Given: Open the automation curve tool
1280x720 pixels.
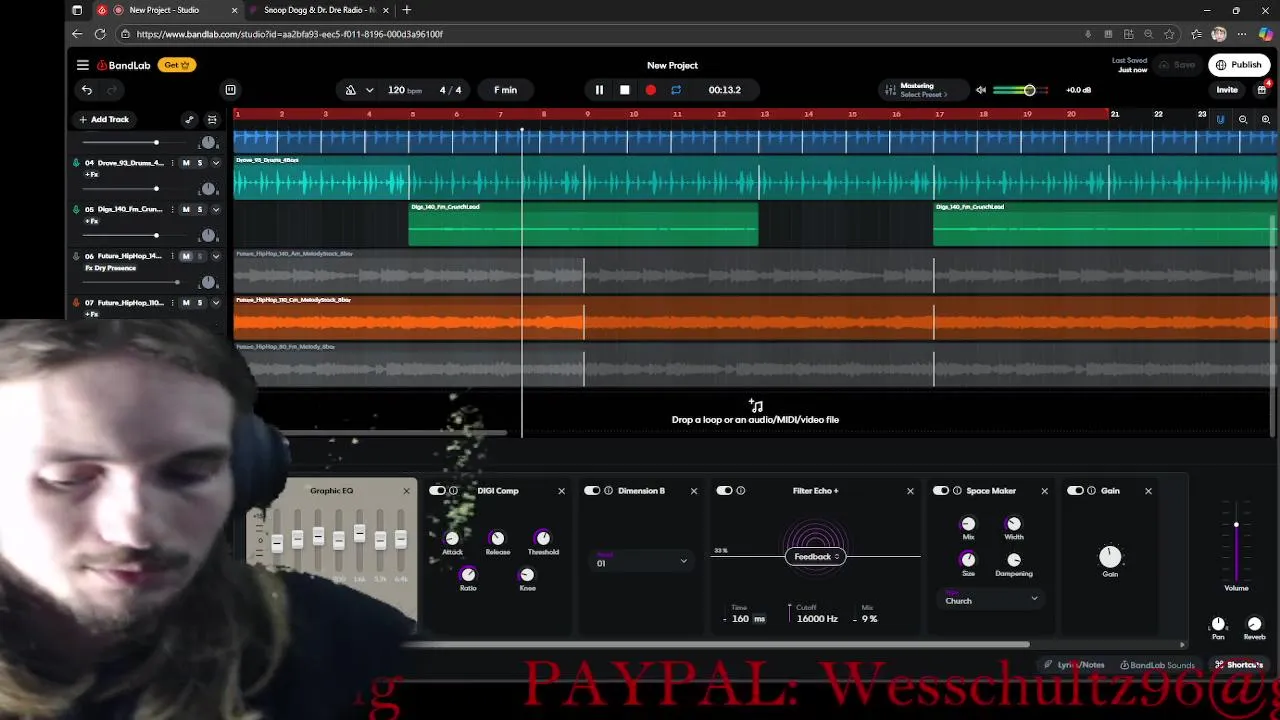Looking at the screenshot, I should pos(189,119).
